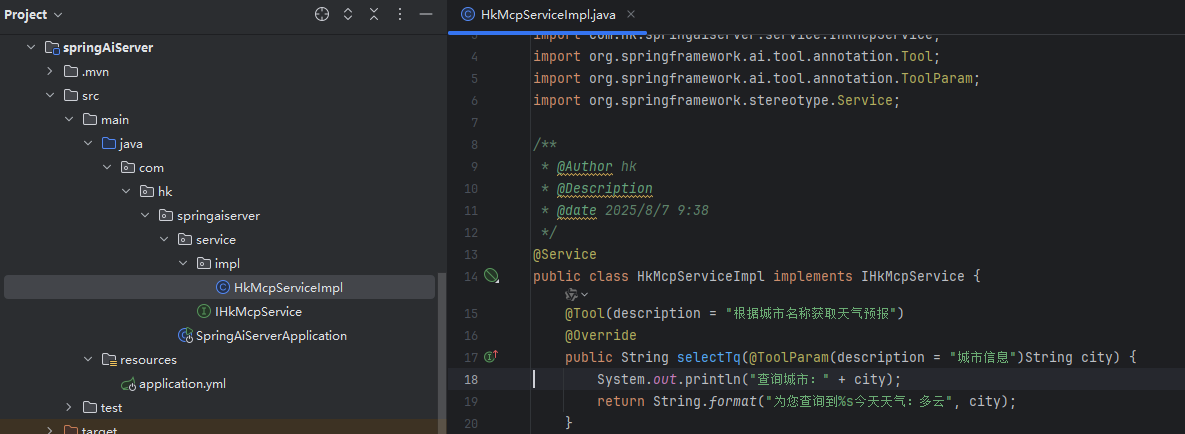Select SpringAiServerApplication in project tree
This screenshot has width=1185, height=434.
[271, 336]
